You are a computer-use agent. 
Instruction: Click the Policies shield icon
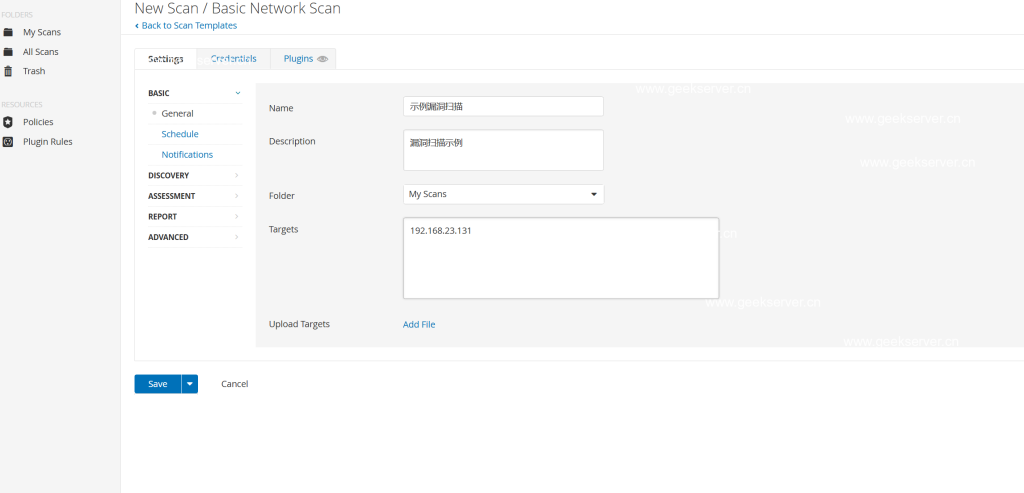click(8, 122)
